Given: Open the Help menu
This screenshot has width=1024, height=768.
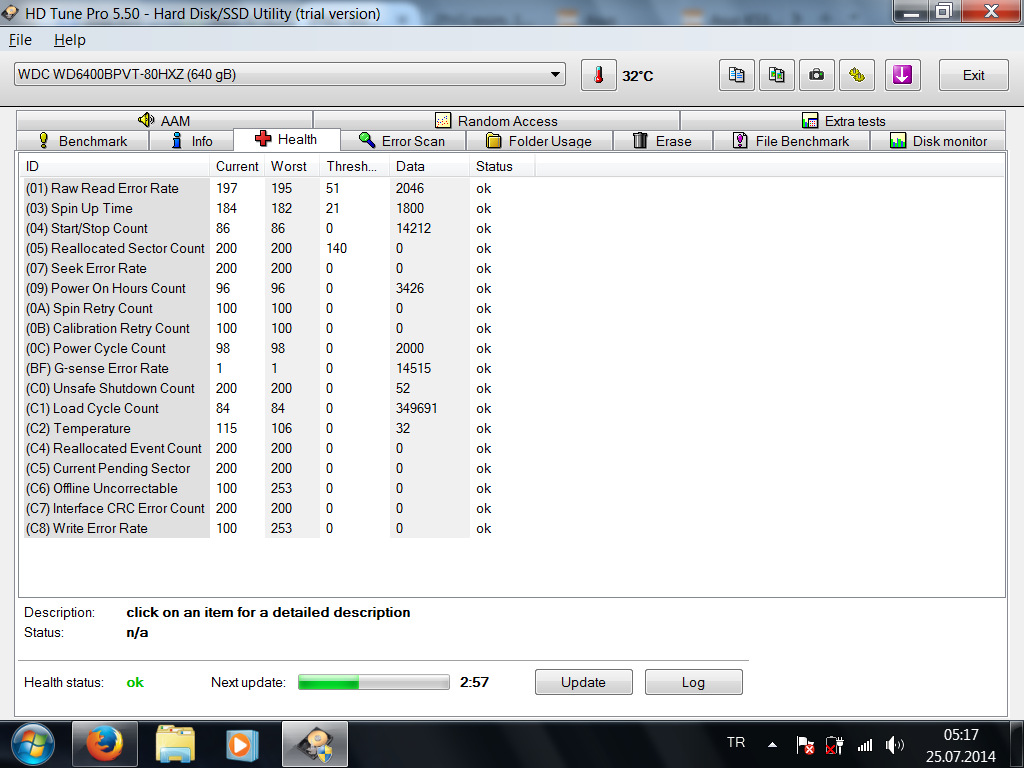Looking at the screenshot, I should click(70, 40).
